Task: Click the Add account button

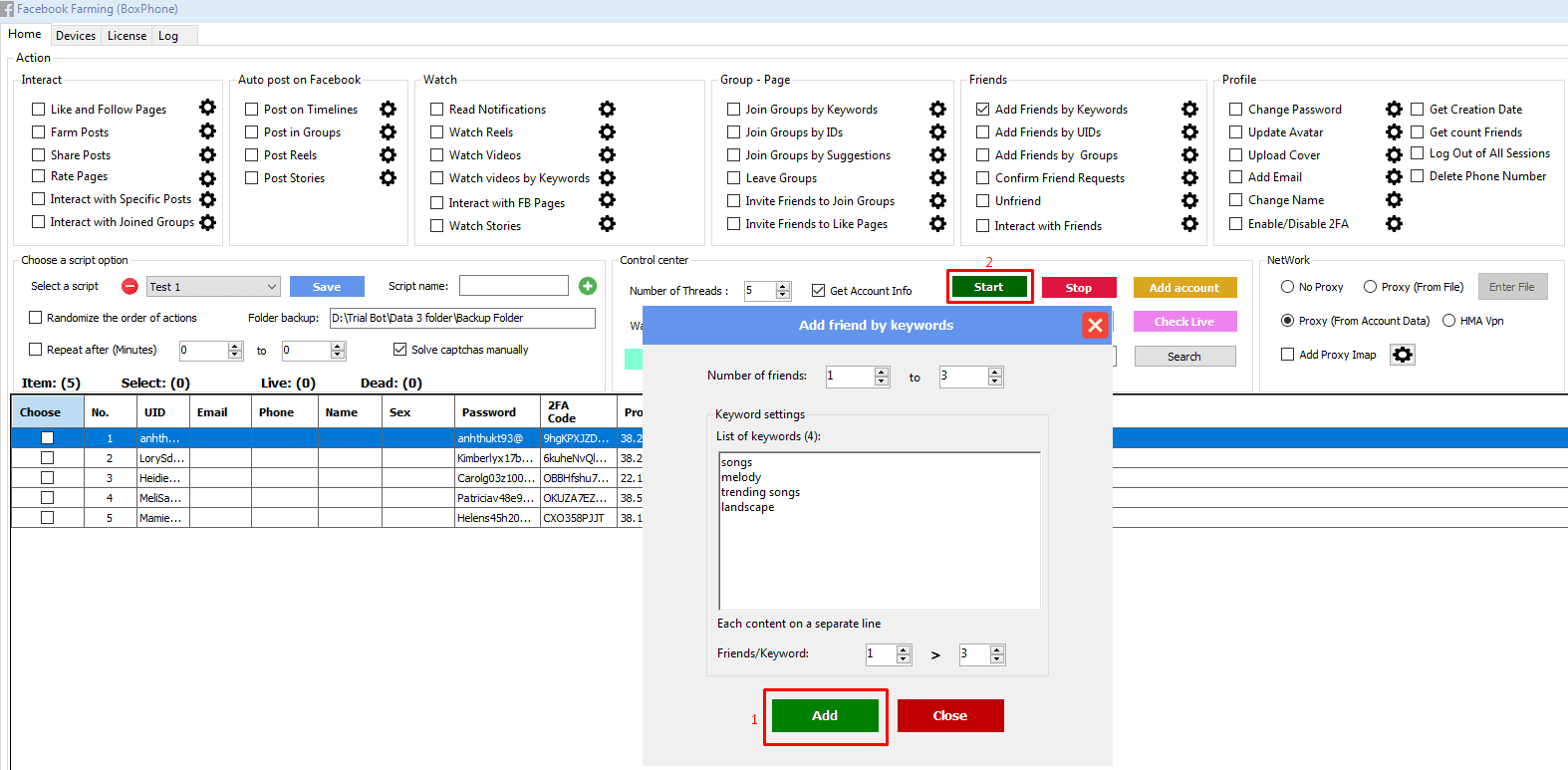Action: (1184, 288)
